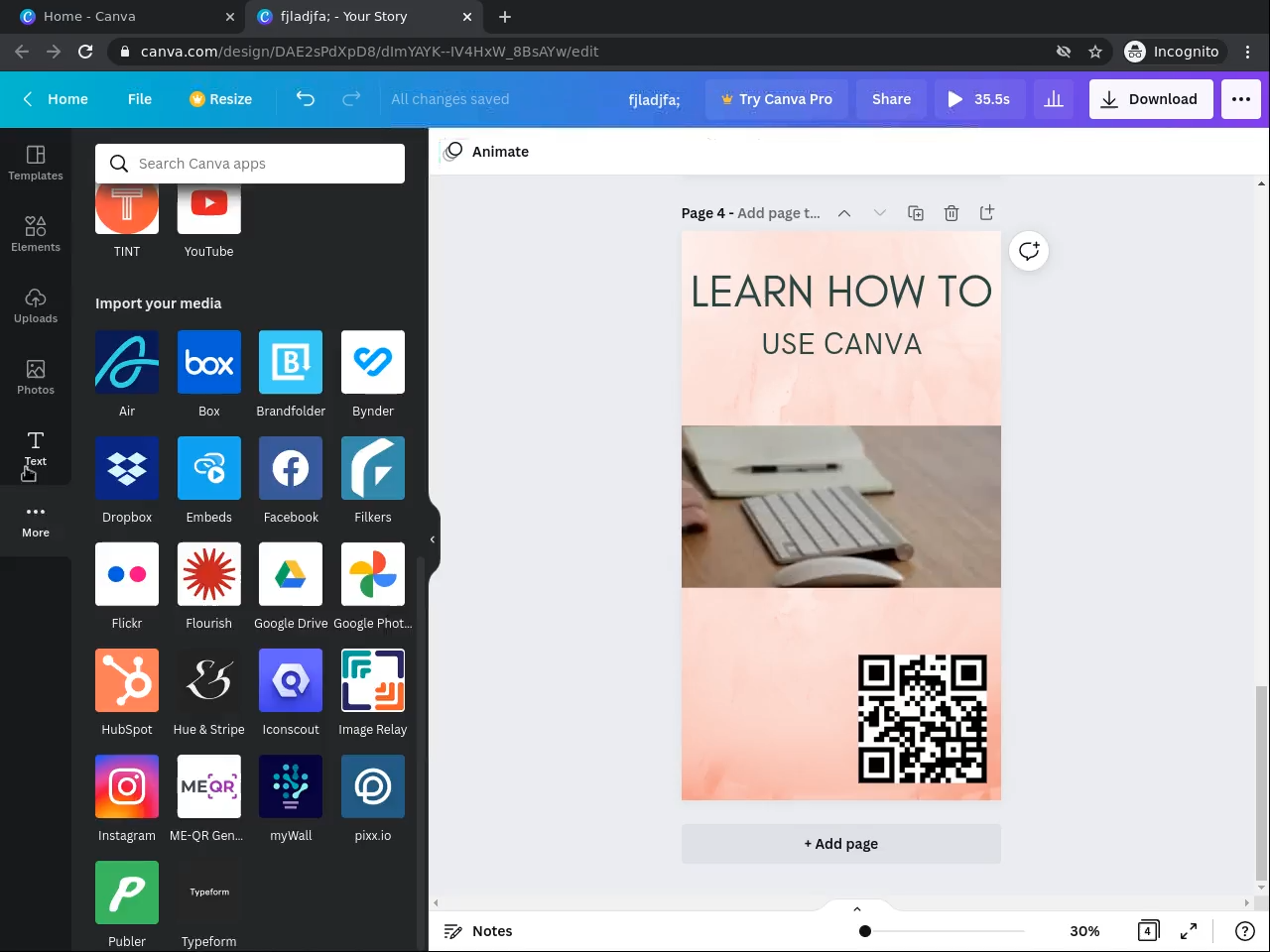
Task: Click the Resize button
Action: (x=220, y=99)
